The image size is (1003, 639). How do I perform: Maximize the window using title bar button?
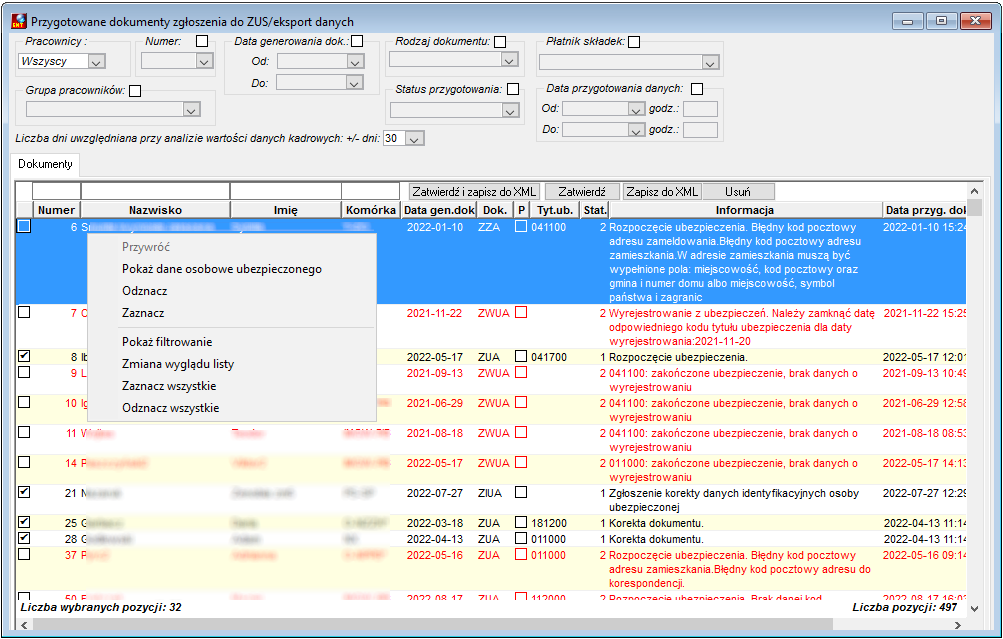(942, 21)
